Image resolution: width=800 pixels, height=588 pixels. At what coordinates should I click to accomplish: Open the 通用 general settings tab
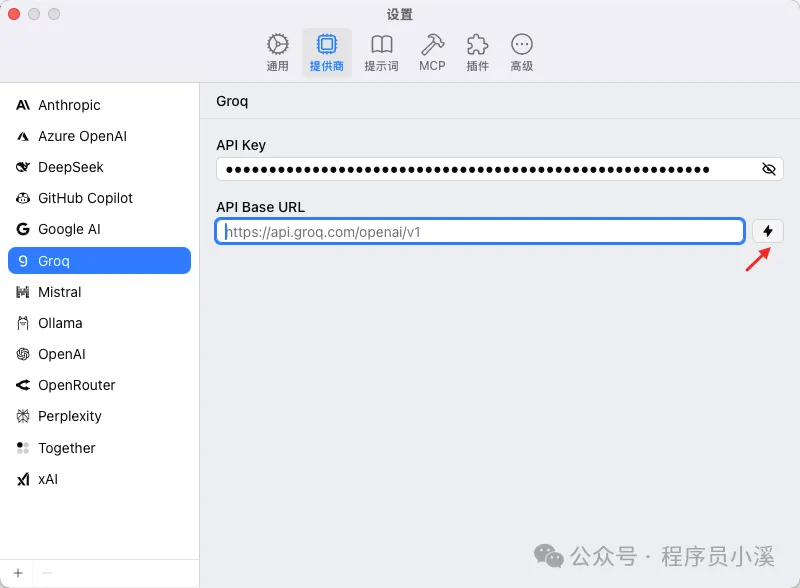[x=278, y=53]
